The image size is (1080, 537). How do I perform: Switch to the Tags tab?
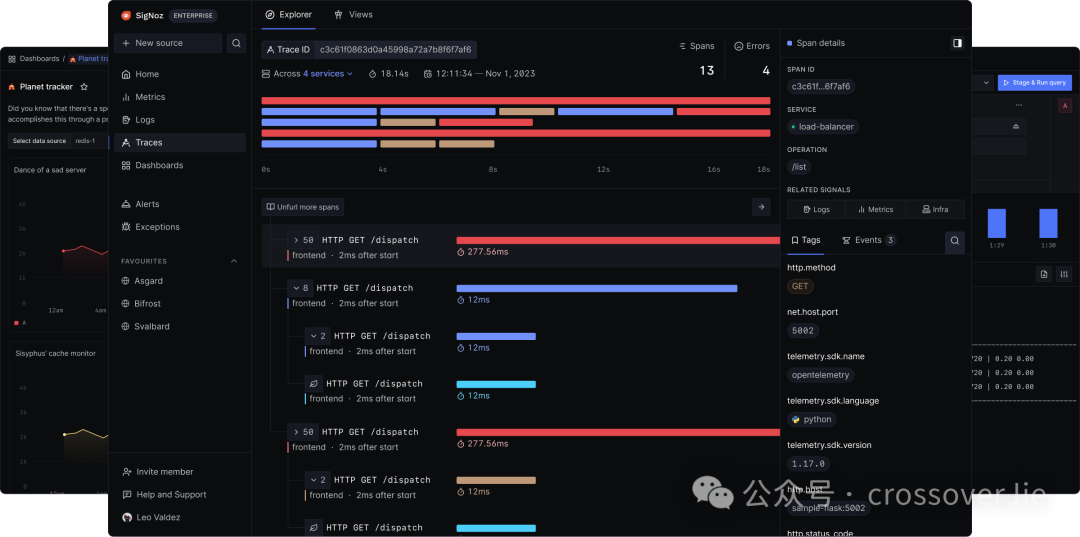click(806, 240)
